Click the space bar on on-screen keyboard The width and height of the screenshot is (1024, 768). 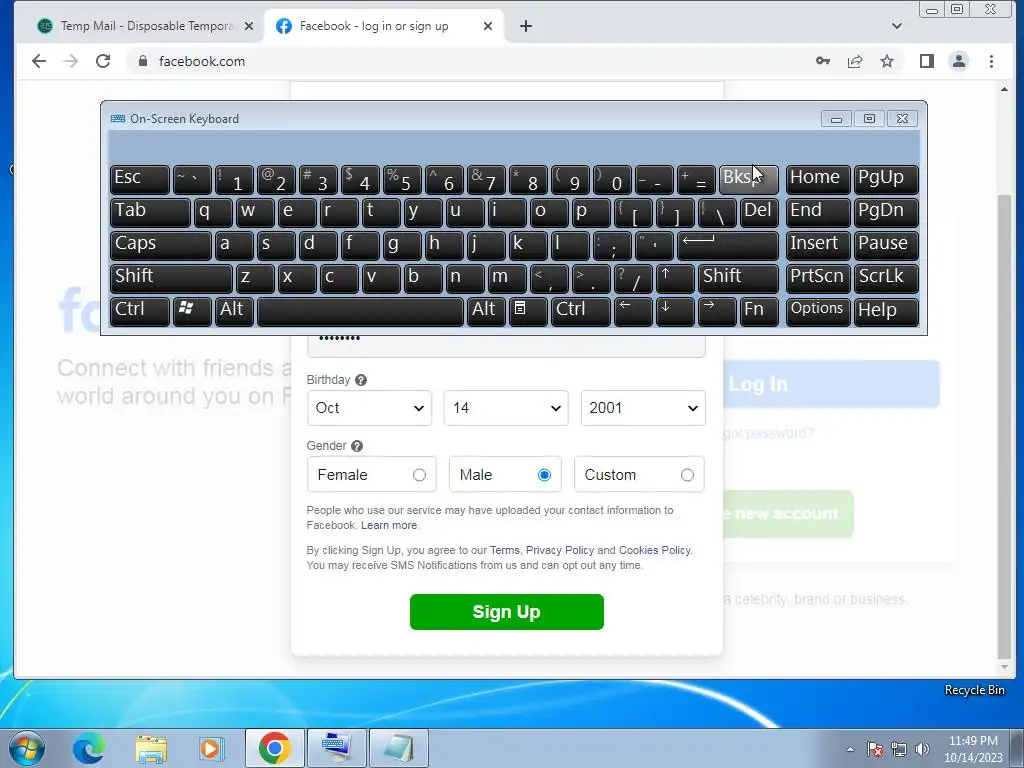point(360,311)
